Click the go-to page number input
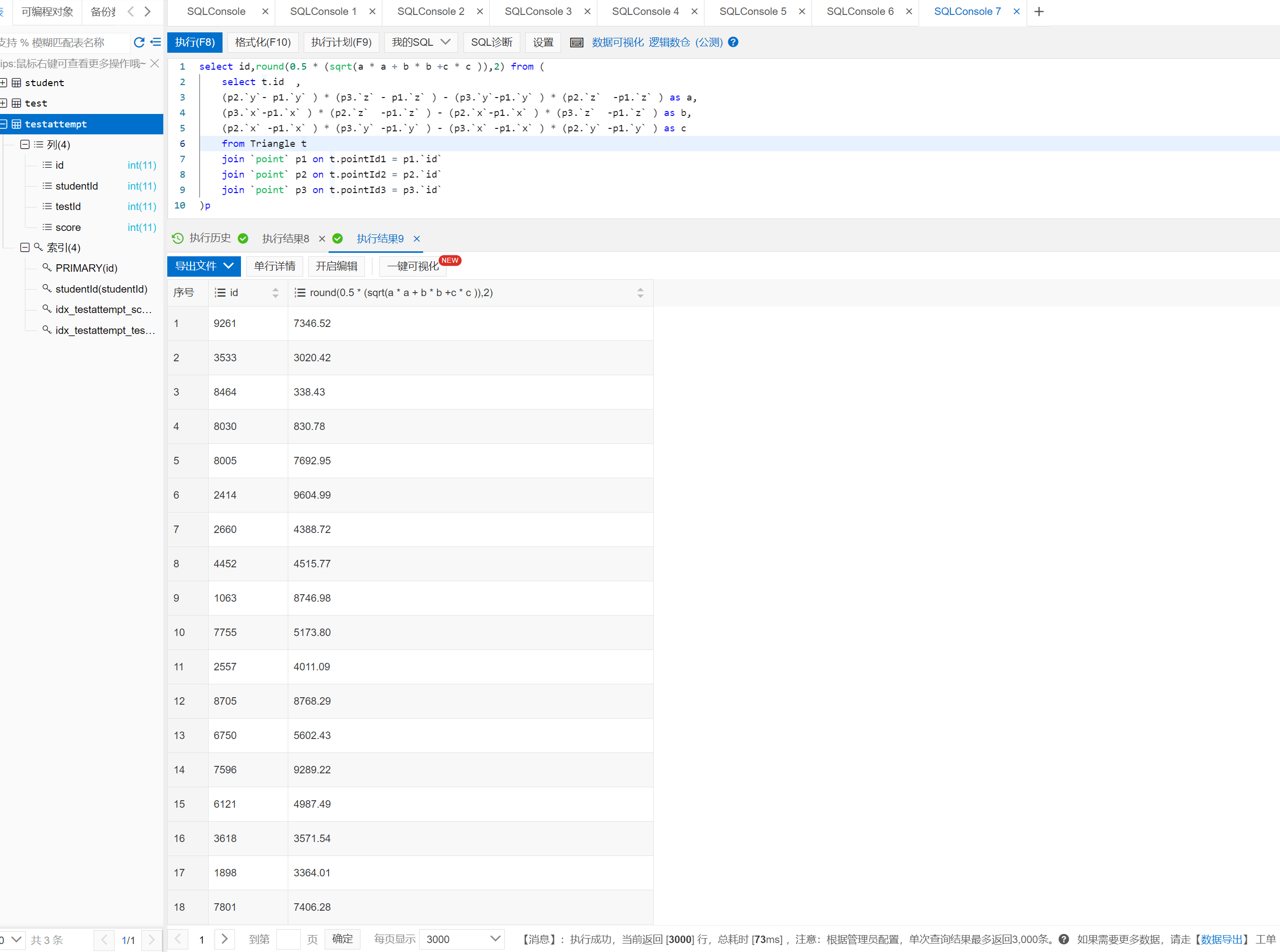 coord(288,939)
